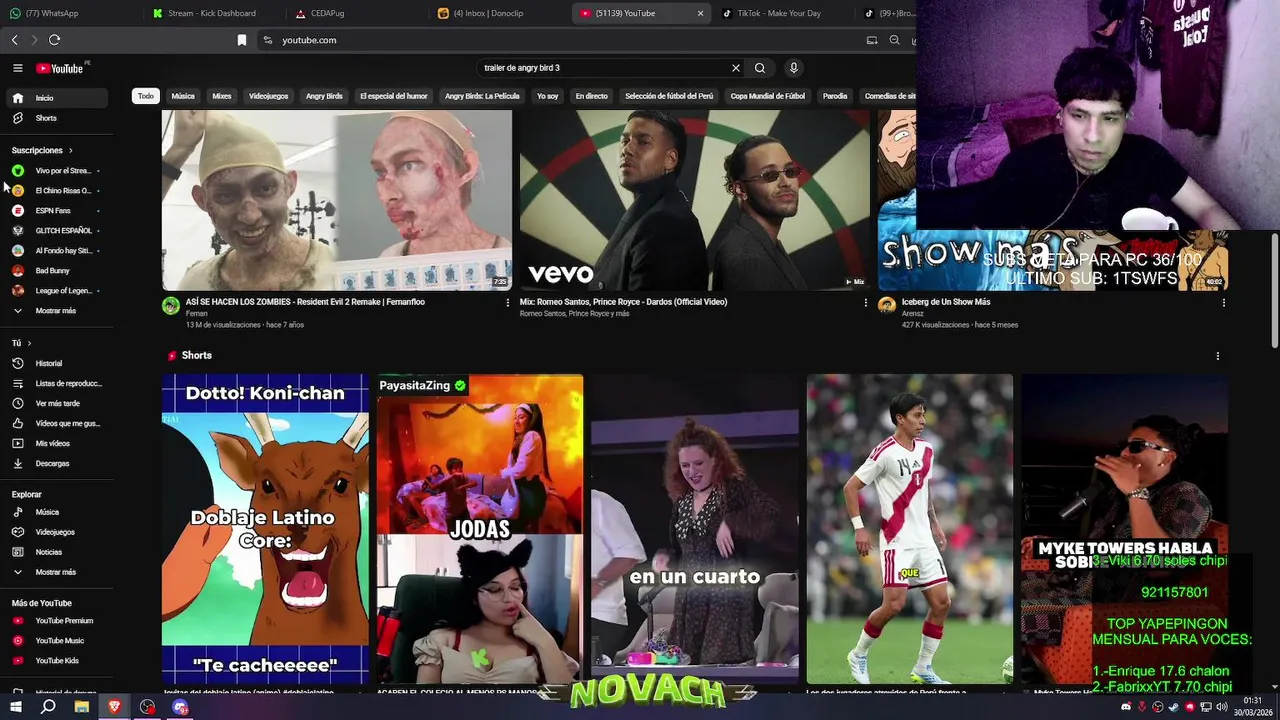Viewport: 1280px width, 720px height.
Task: Open Ver más tarde in the sidebar
Action: 56,403
